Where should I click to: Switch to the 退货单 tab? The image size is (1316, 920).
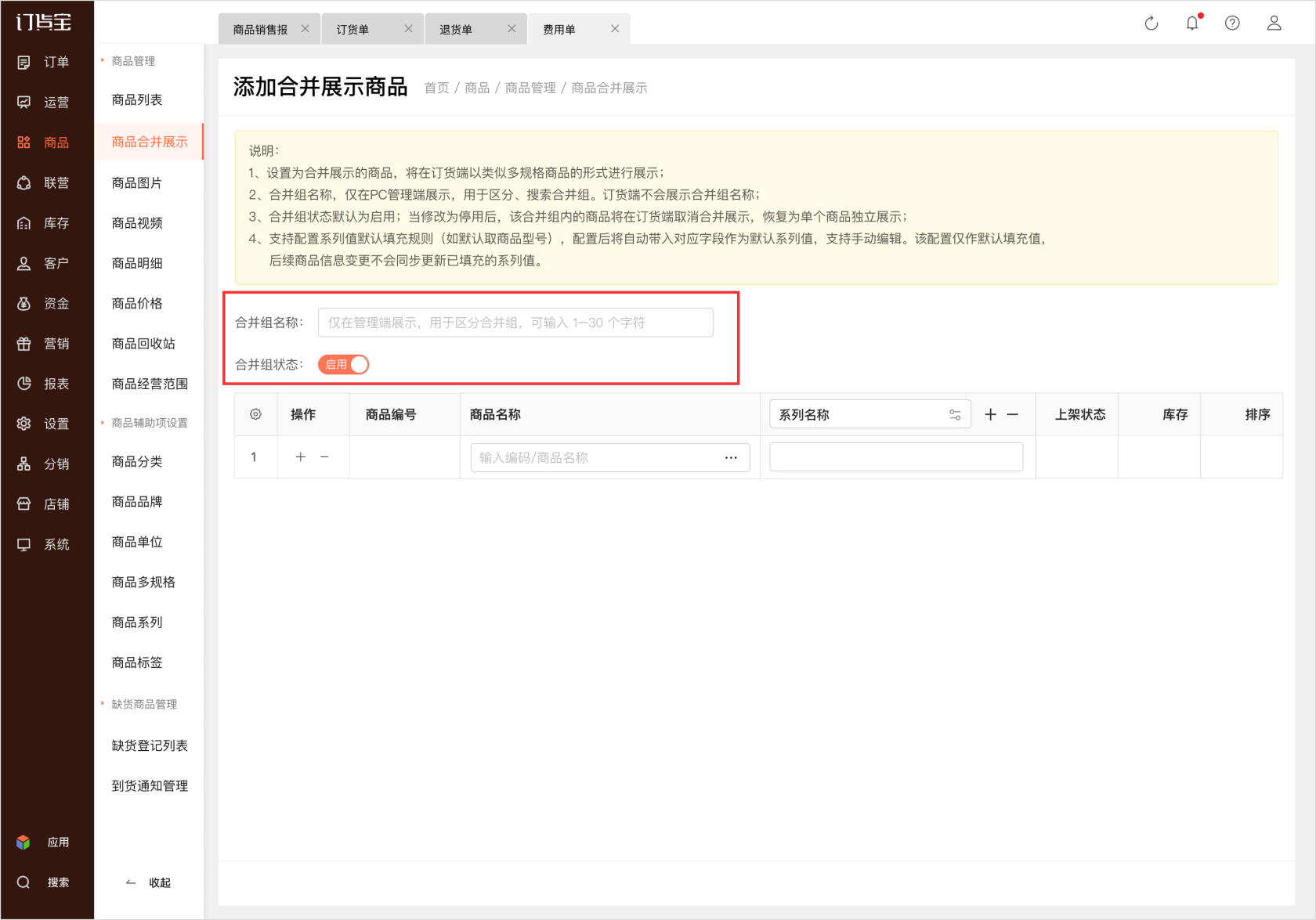tap(456, 29)
